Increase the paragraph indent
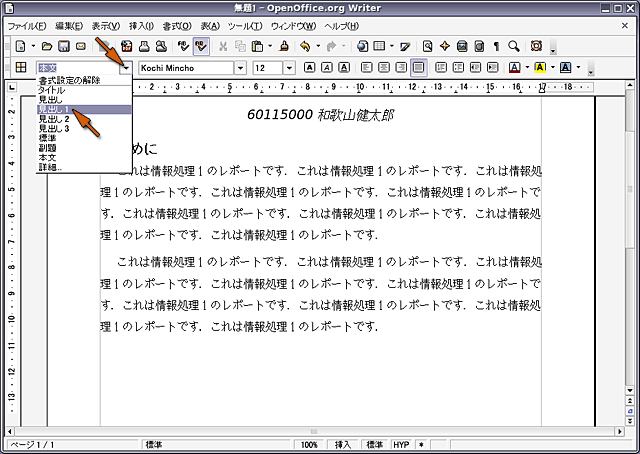Viewport: 640px width, 454px height. coord(493,67)
